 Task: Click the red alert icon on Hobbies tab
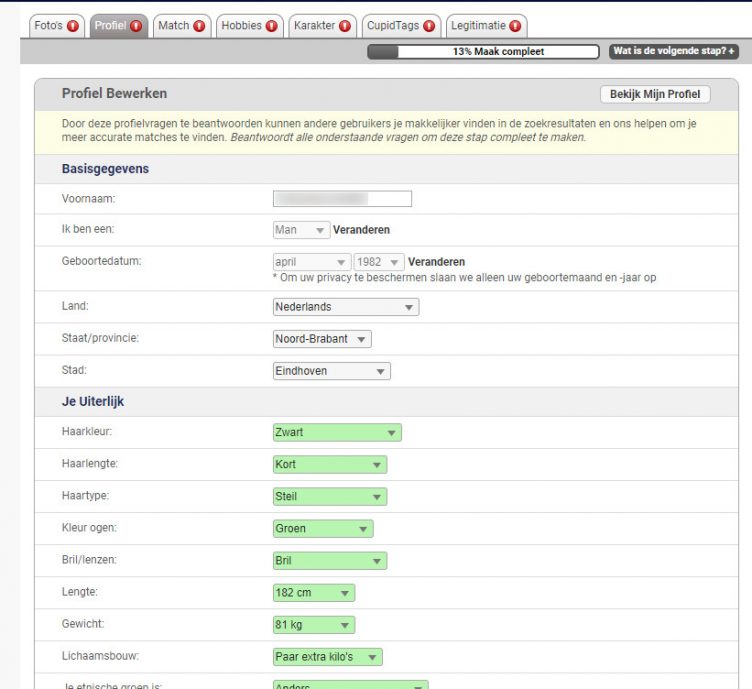tap(271, 26)
